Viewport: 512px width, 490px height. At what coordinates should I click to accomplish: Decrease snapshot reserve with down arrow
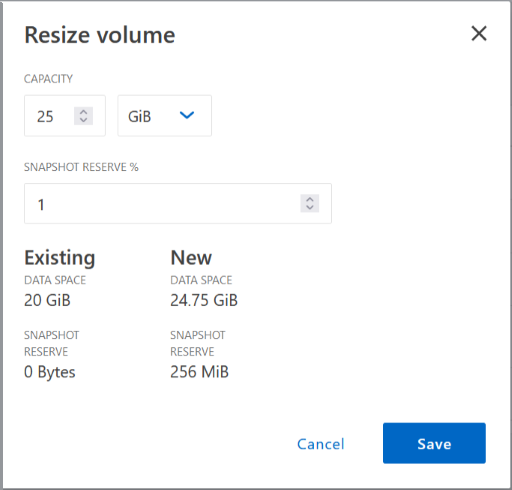pyautogui.click(x=310, y=207)
